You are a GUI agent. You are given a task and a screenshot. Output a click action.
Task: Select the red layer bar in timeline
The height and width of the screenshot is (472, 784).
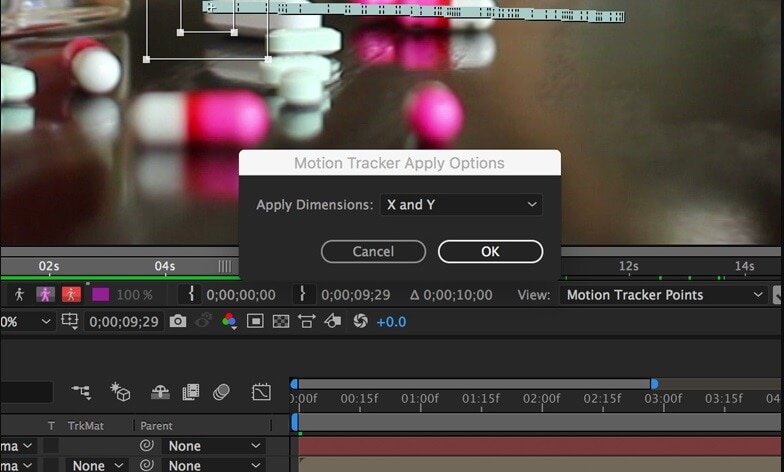tap(540, 446)
